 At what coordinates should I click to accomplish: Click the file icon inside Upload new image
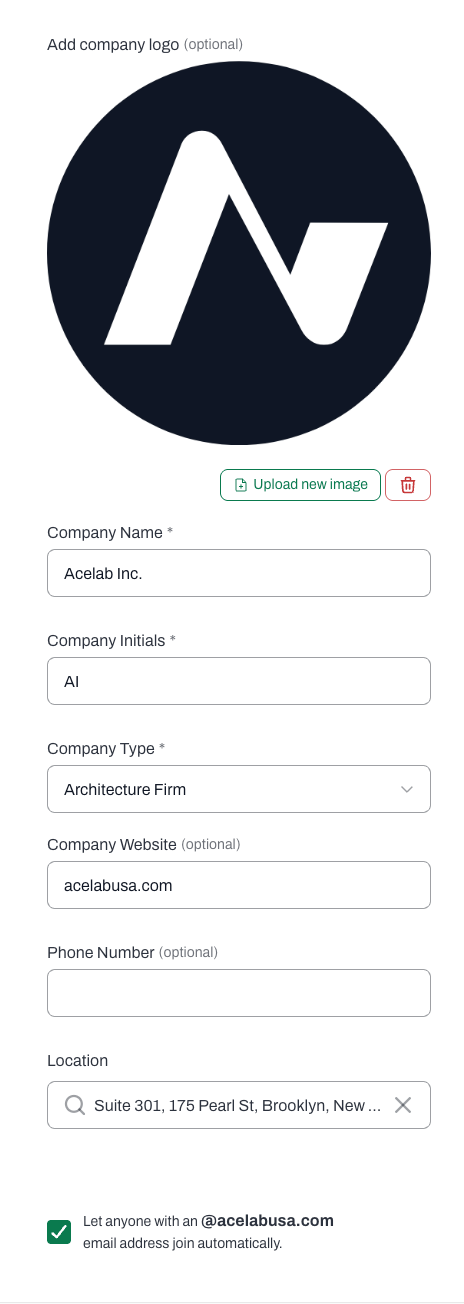[240, 485]
